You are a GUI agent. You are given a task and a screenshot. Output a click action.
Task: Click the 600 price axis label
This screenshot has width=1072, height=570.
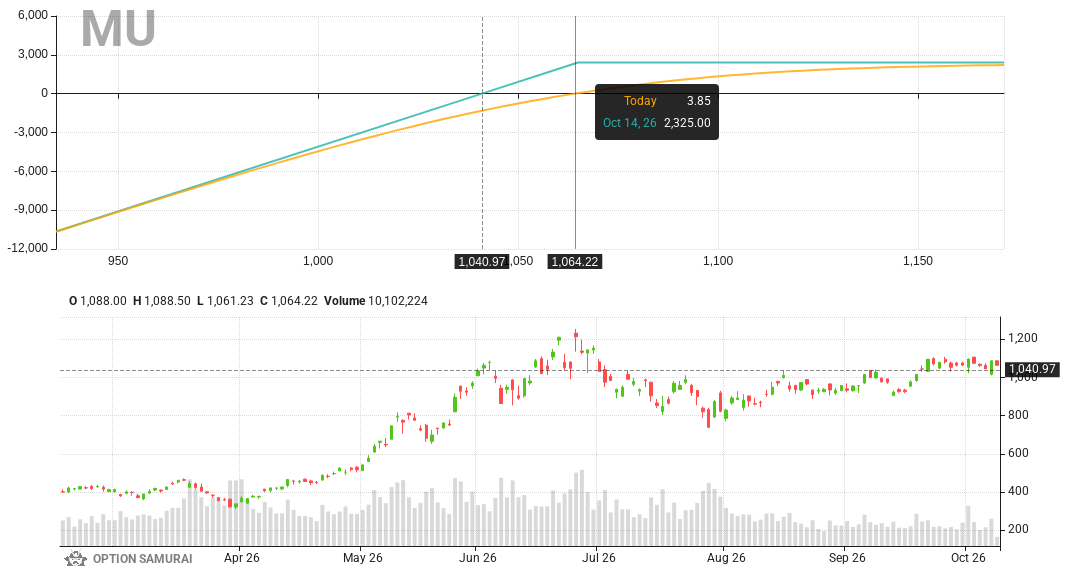(1018, 453)
